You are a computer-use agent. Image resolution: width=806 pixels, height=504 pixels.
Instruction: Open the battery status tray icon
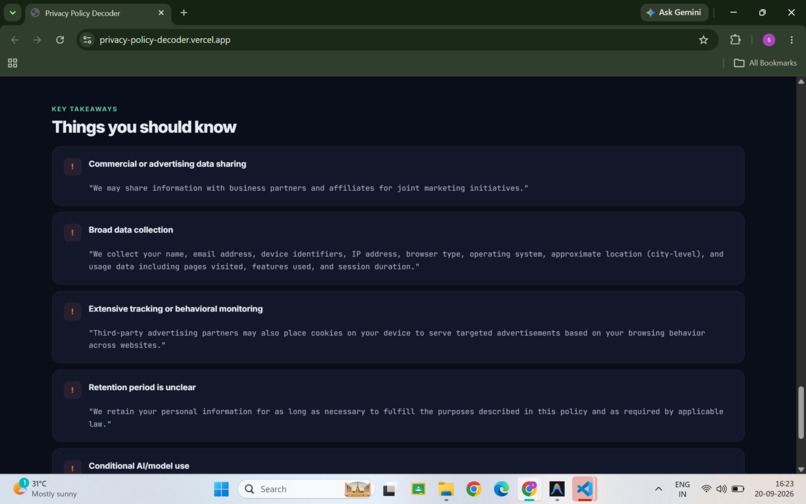738,489
